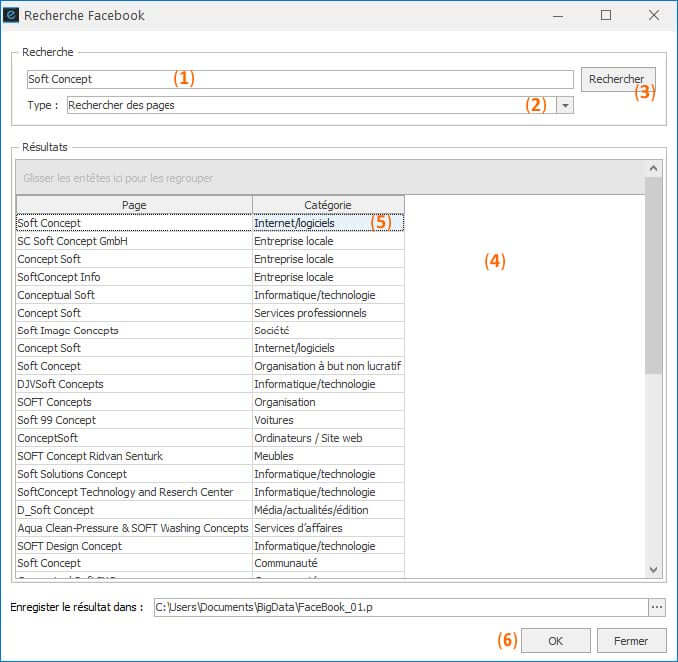This screenshot has width=678, height=662.
Task: Click the Voitures category cell
Action: (328, 420)
